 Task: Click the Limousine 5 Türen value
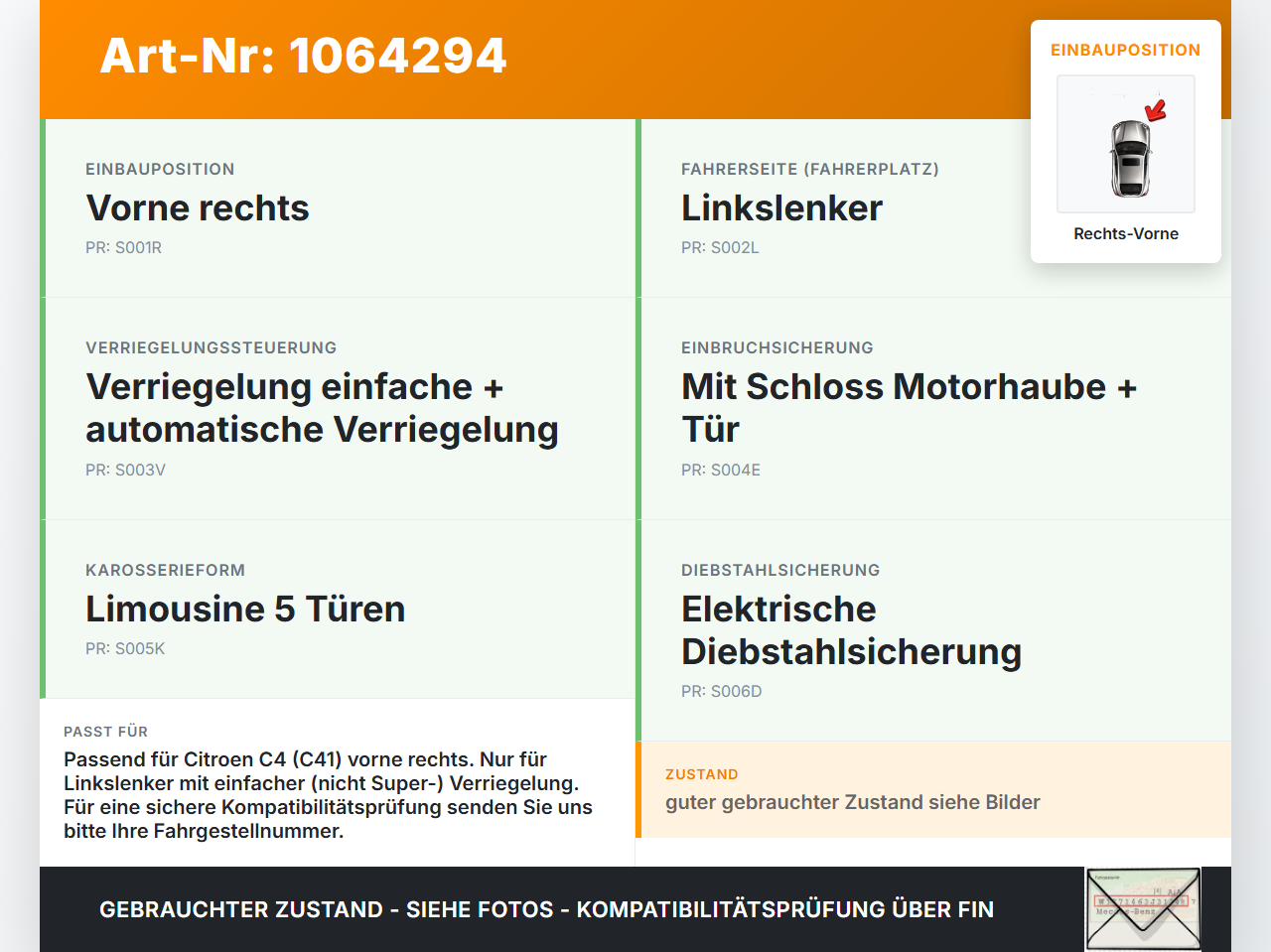pyautogui.click(x=245, y=610)
